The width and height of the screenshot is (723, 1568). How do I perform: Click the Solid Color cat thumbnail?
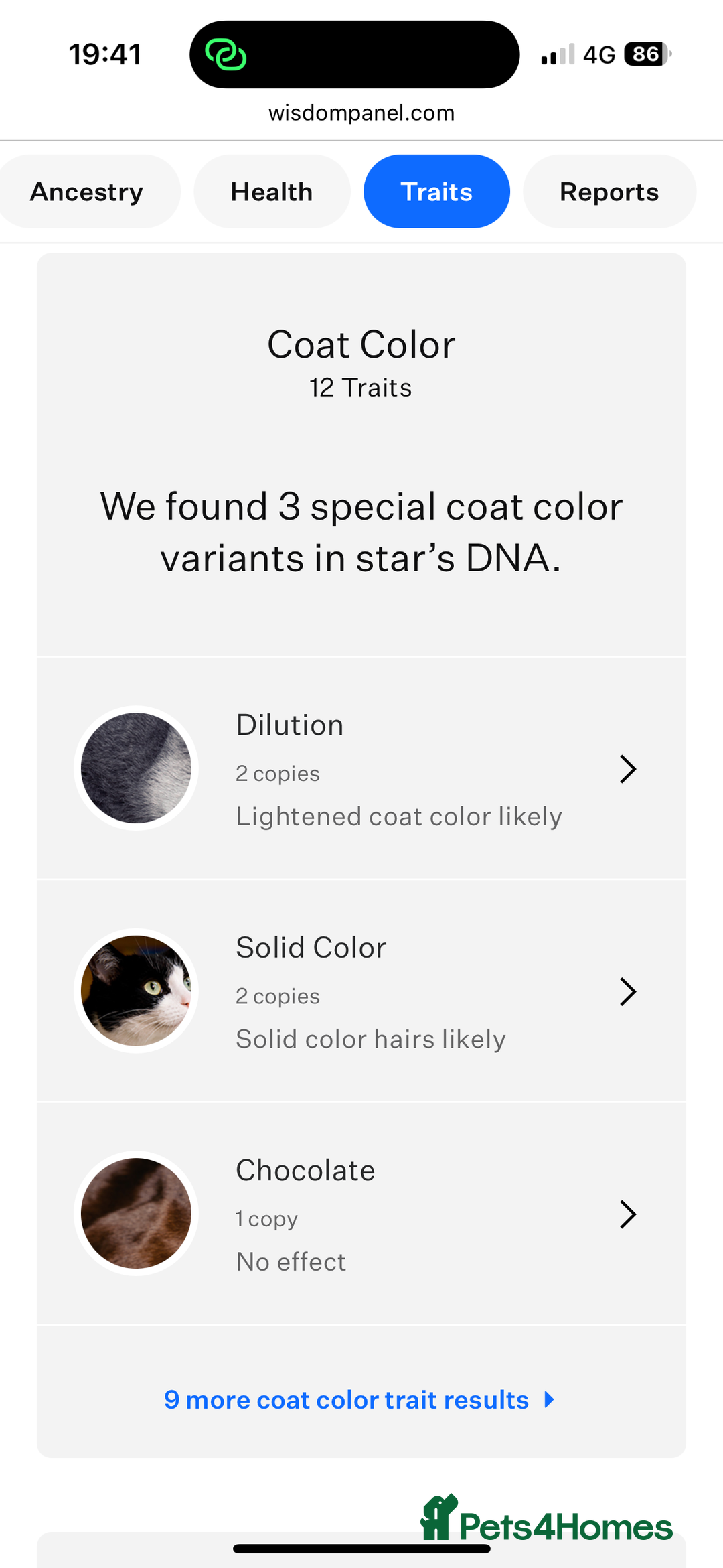136,991
